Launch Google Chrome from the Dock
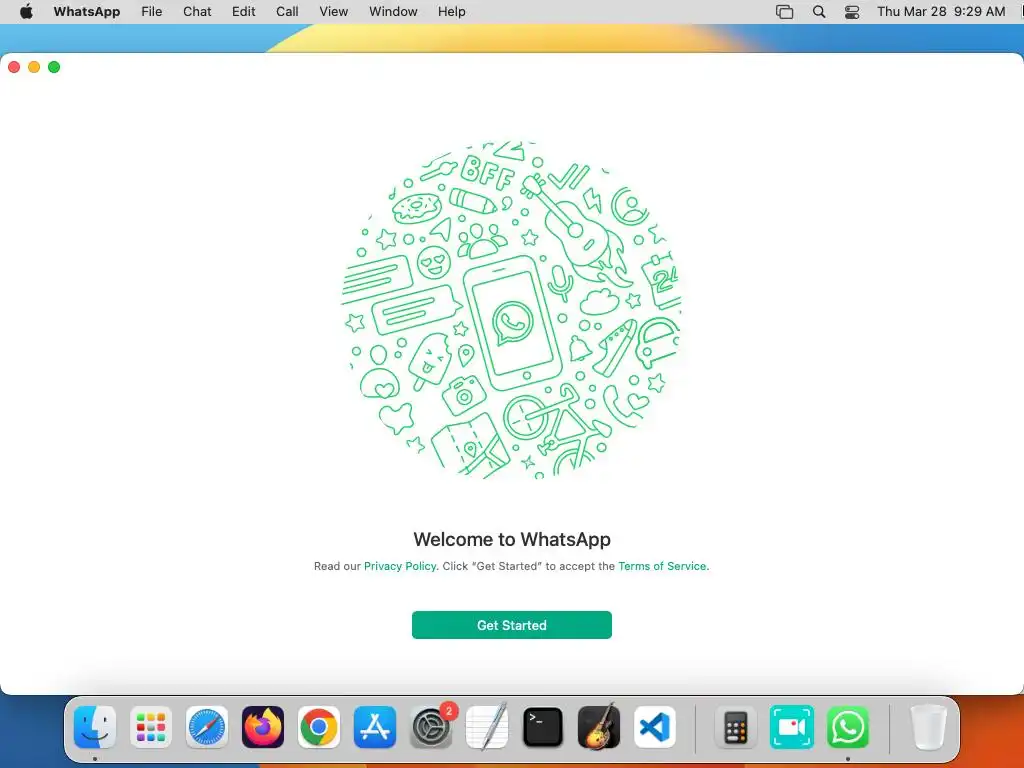1024x768 pixels. (x=319, y=727)
